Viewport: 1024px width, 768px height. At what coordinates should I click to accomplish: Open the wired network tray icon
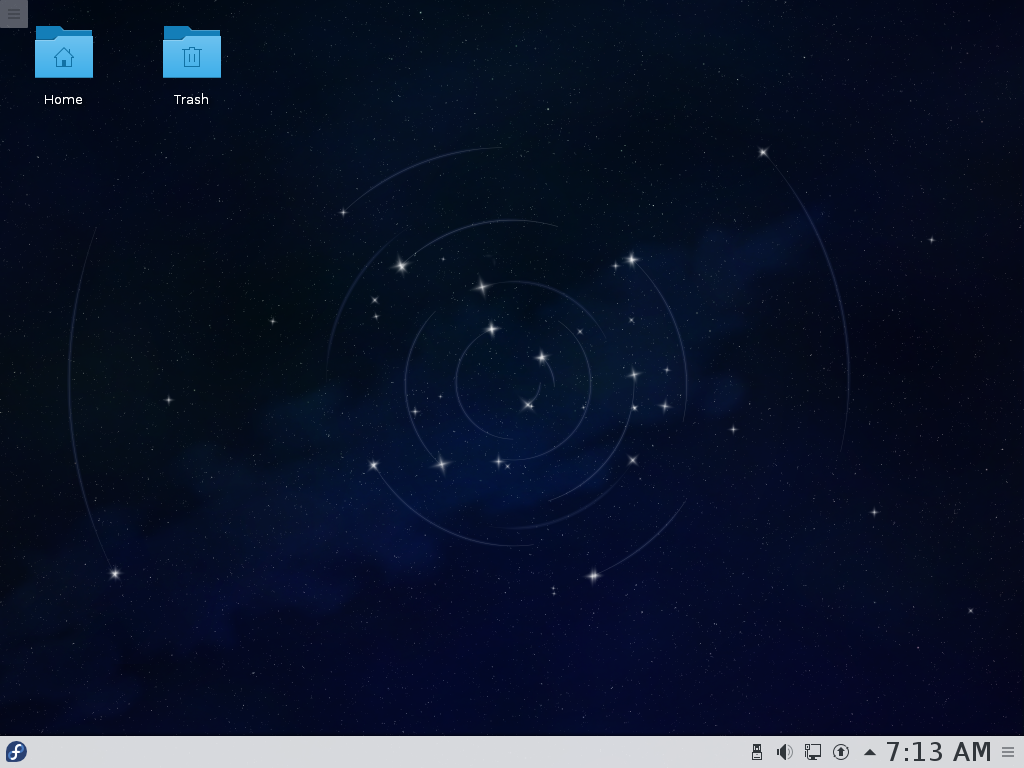click(x=812, y=752)
